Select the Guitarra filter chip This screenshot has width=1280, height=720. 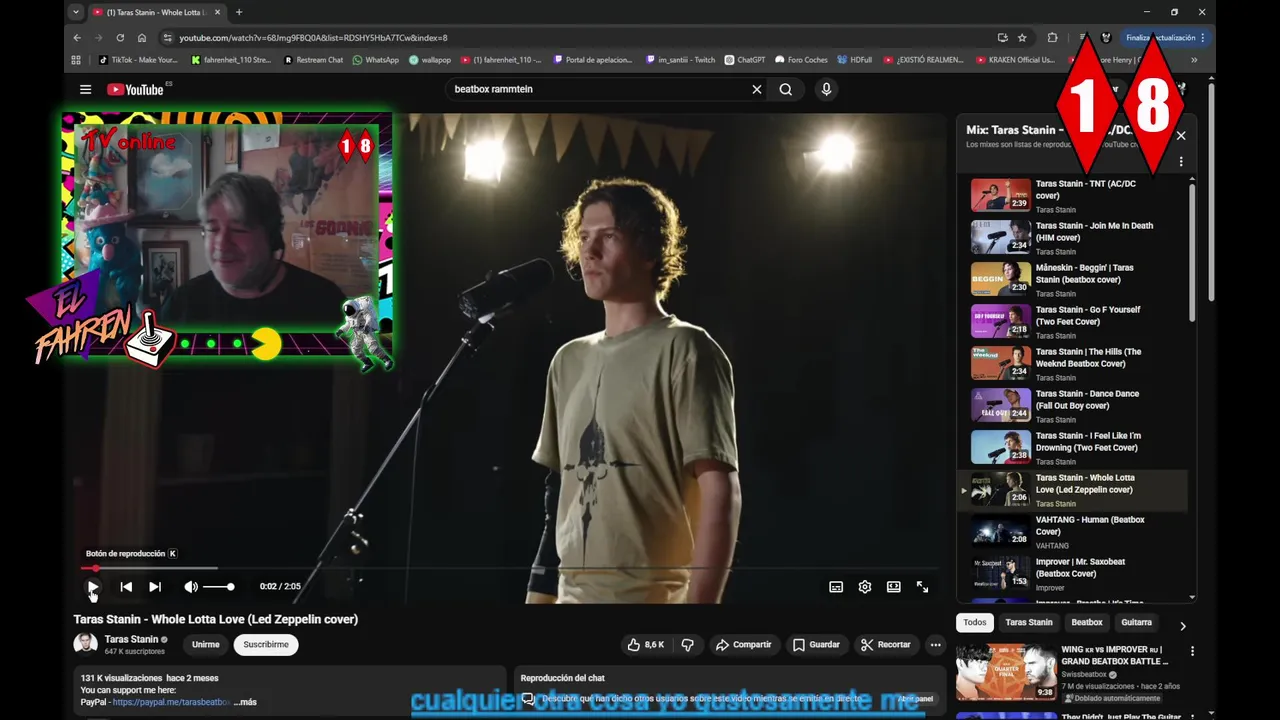pyautogui.click(x=1137, y=623)
